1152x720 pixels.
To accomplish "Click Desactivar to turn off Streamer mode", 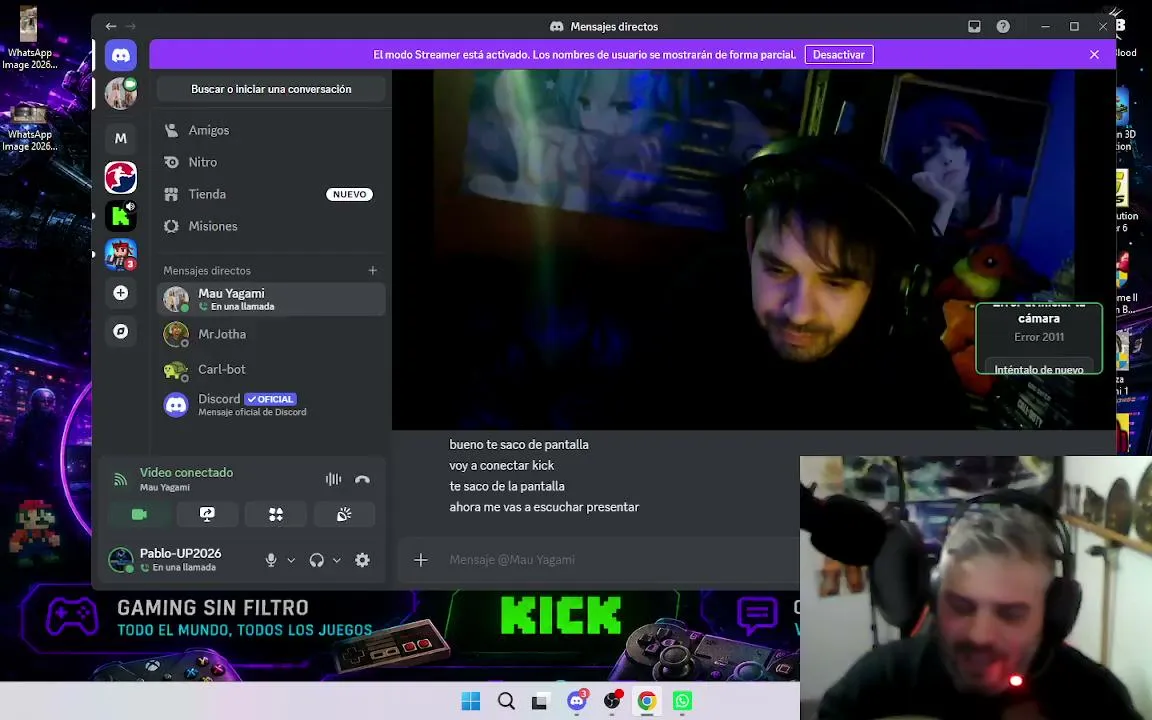I will [839, 54].
